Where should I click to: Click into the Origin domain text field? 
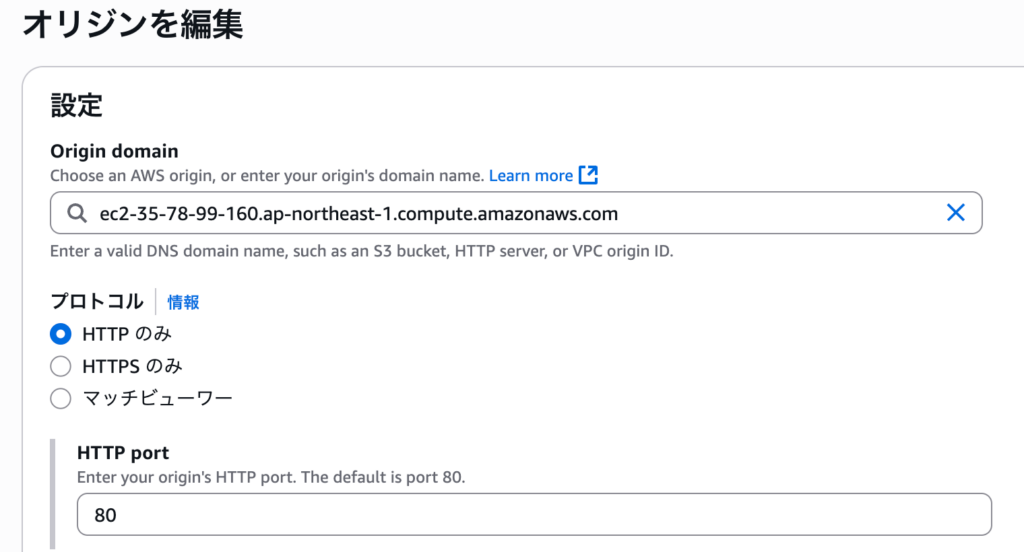click(500, 213)
